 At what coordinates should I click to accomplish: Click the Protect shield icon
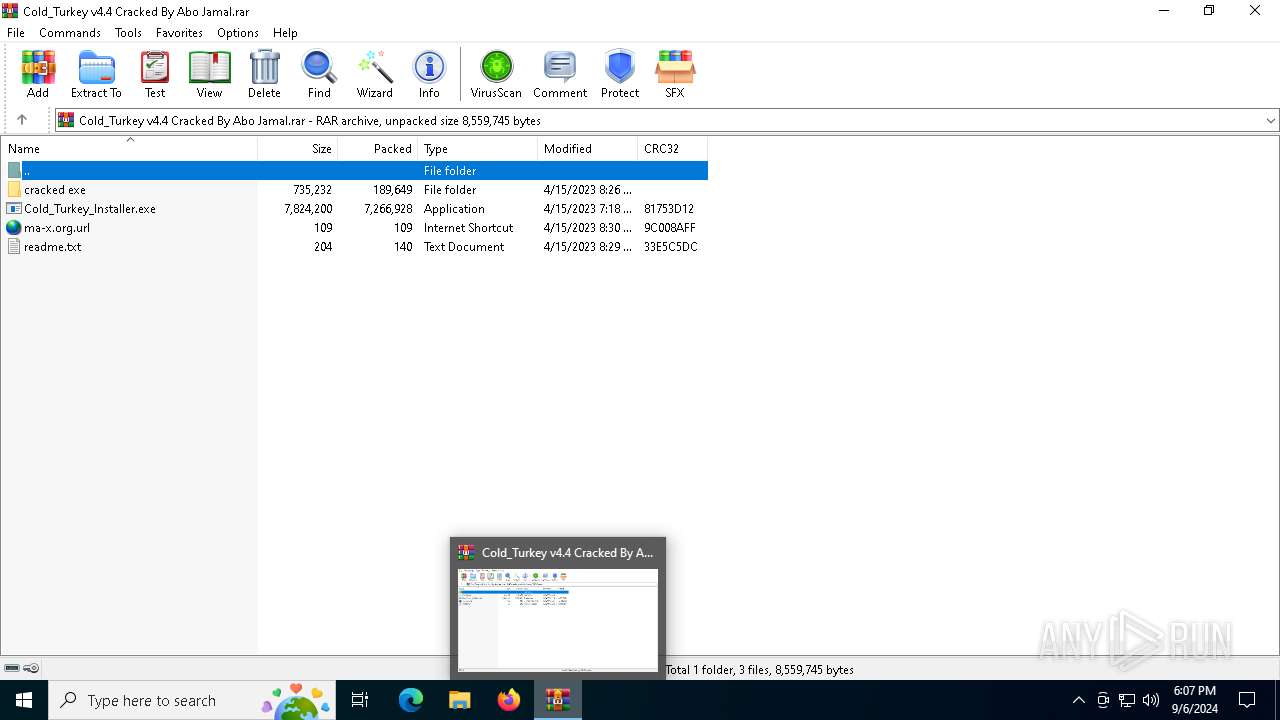[620, 74]
